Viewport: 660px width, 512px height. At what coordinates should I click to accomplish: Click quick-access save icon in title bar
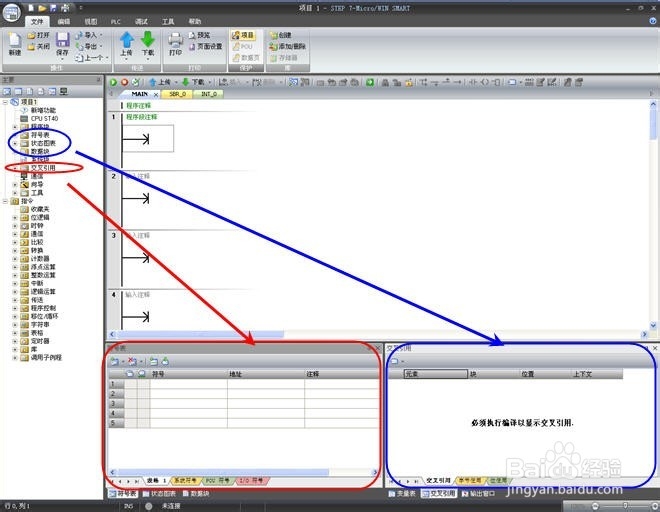53,8
